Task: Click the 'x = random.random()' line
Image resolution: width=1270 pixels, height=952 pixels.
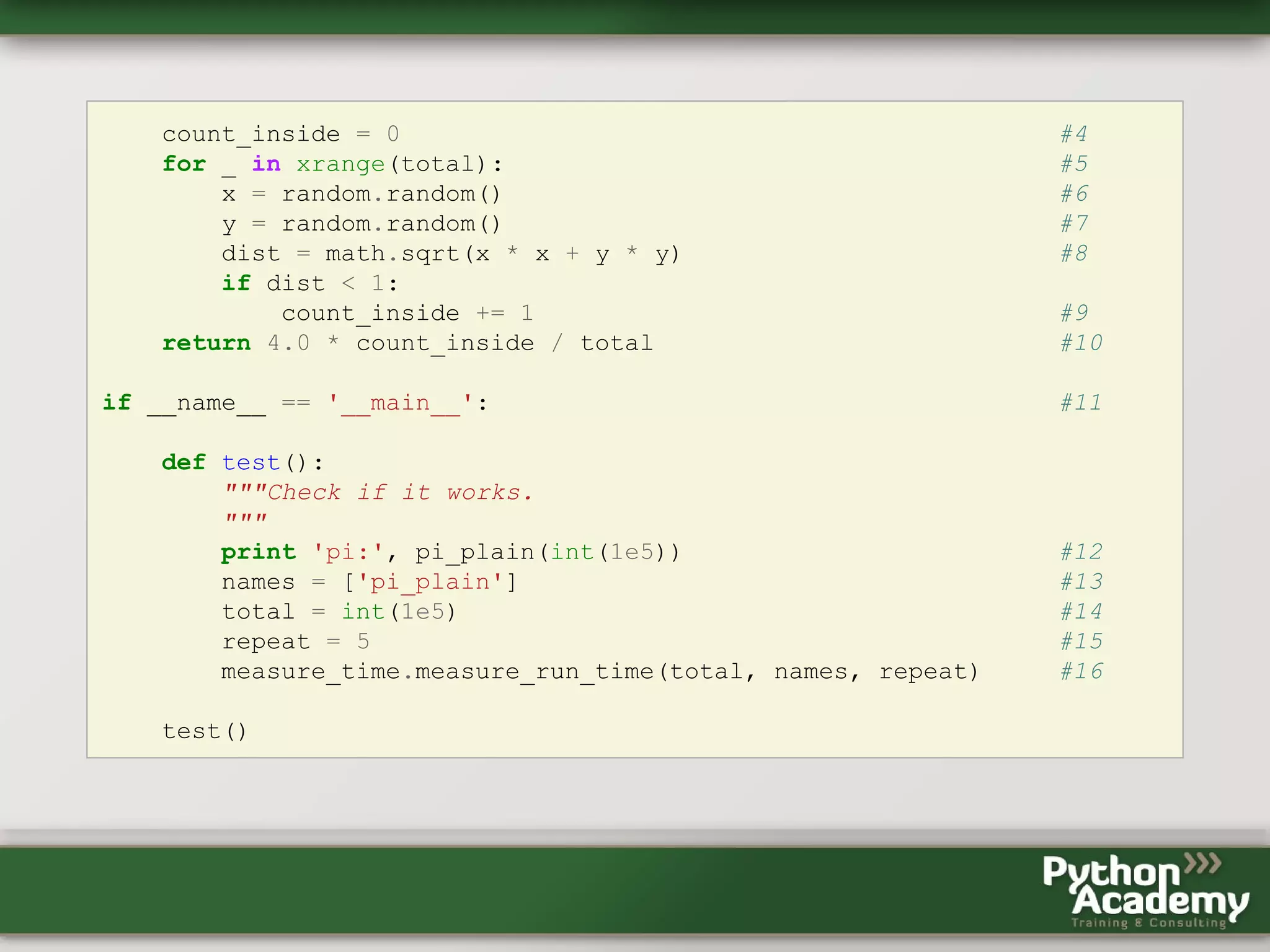Action: click(361, 194)
